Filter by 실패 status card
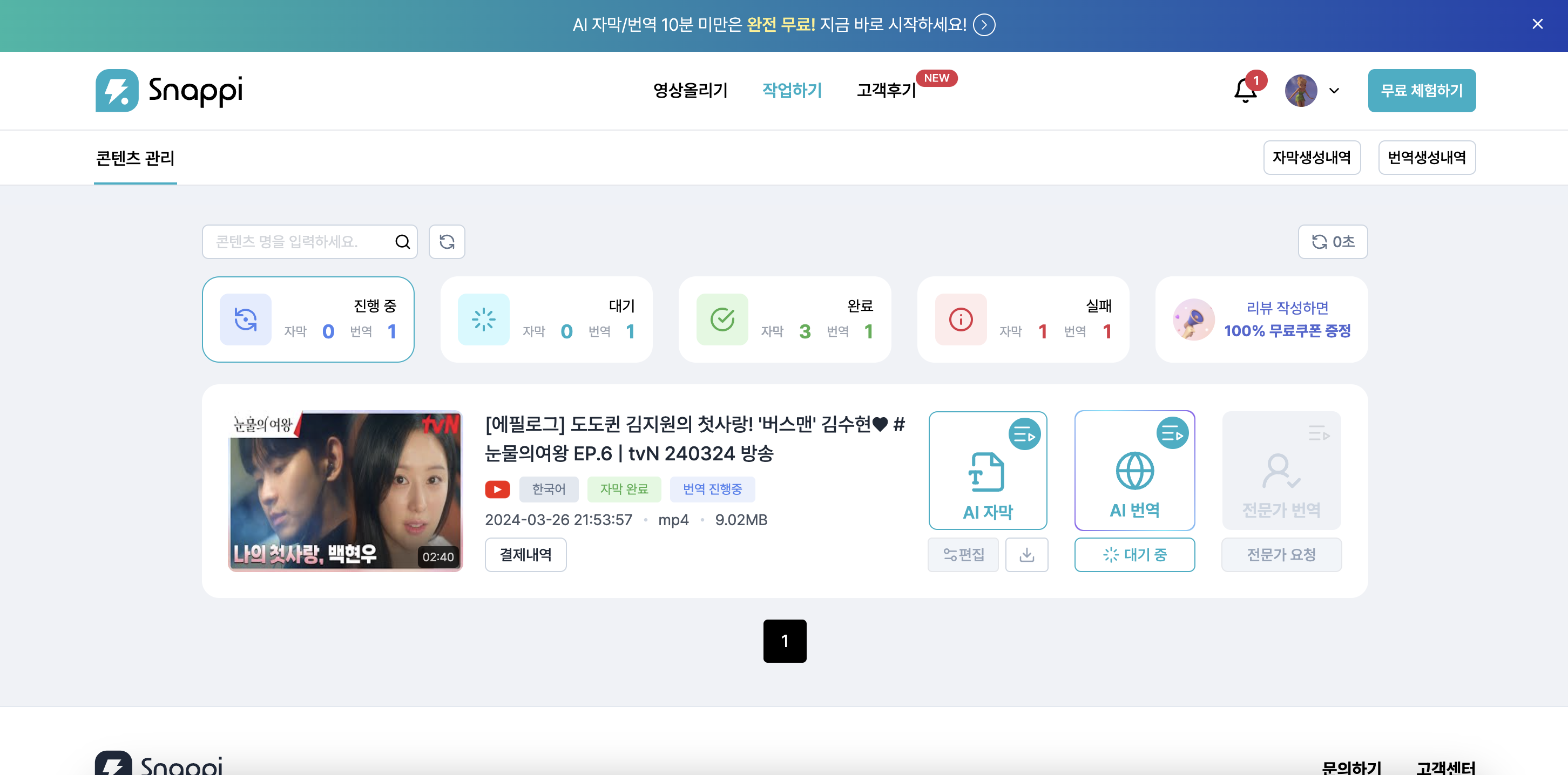 point(1023,319)
